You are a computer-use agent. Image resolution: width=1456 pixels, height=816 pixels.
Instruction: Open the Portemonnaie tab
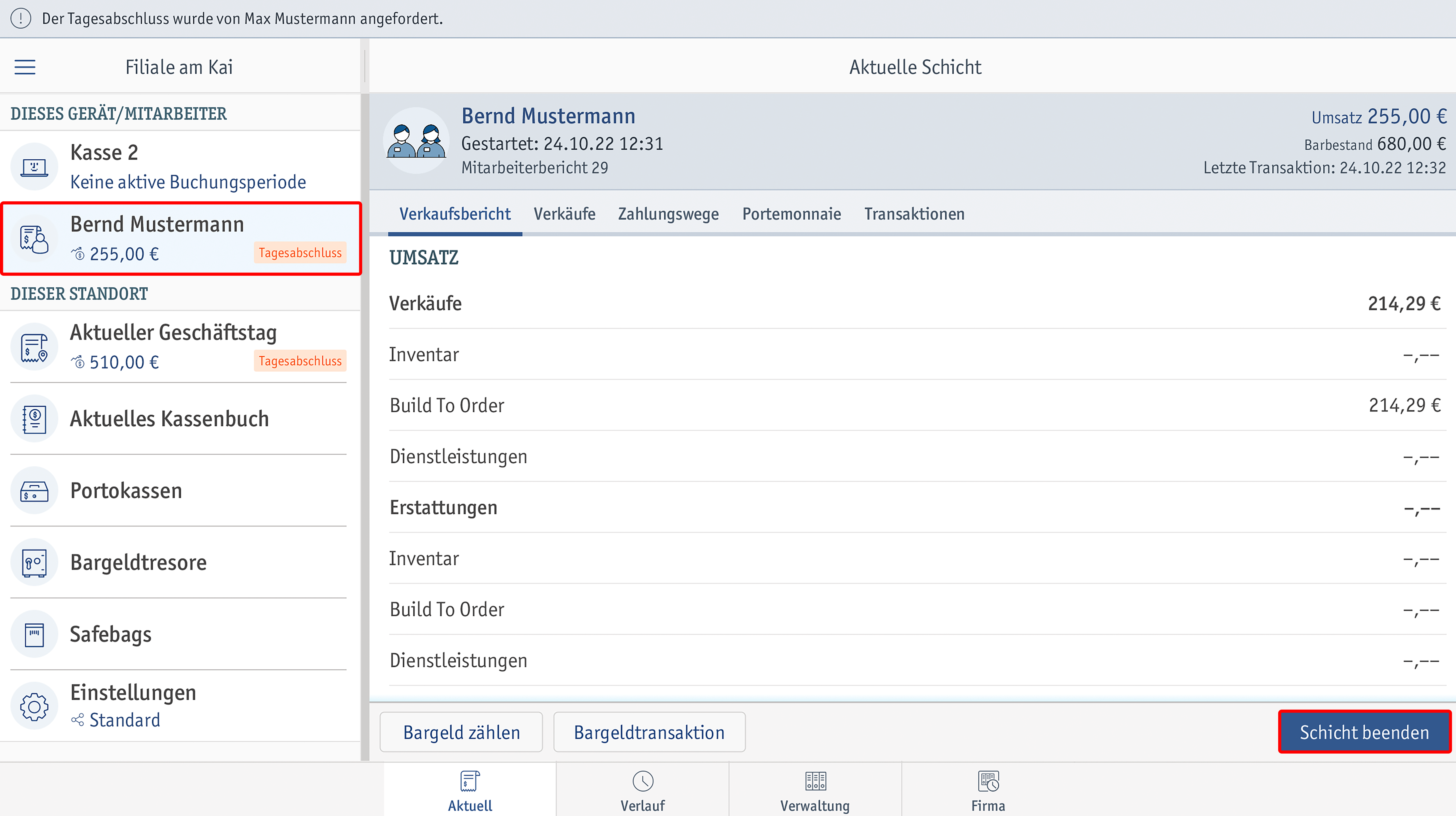pyautogui.click(x=791, y=214)
